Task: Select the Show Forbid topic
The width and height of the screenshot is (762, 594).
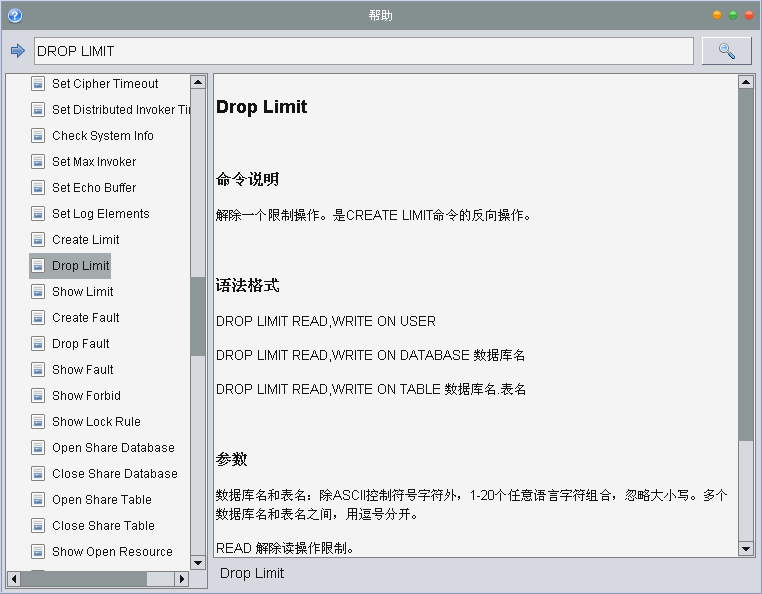Action: (87, 396)
